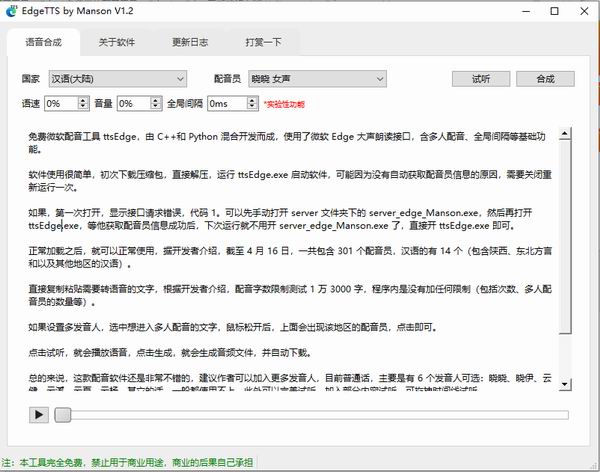This screenshot has height=472, width=600.
Task: Click the audio progress slider handle
Action: click(x=63, y=415)
